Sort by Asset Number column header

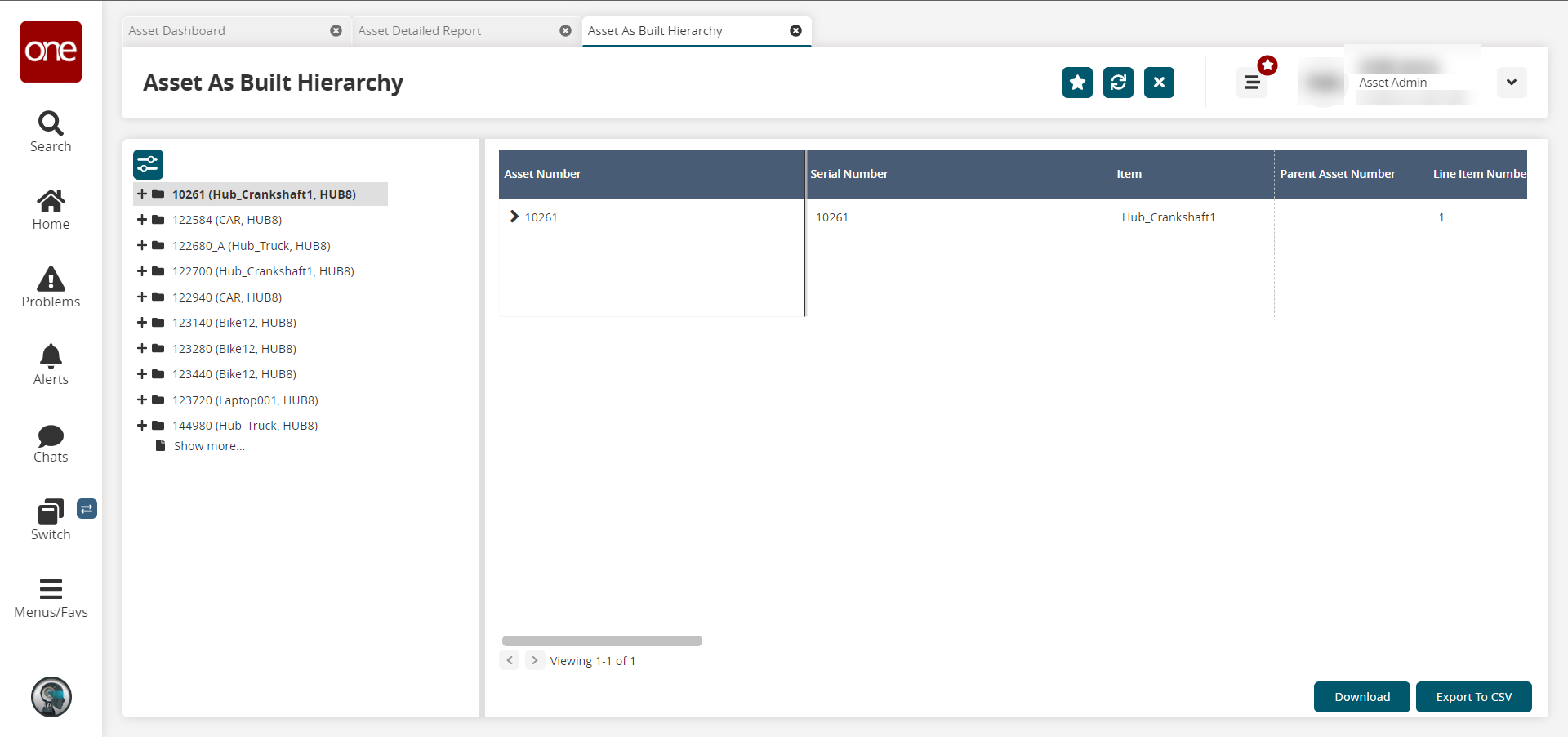[652, 174]
